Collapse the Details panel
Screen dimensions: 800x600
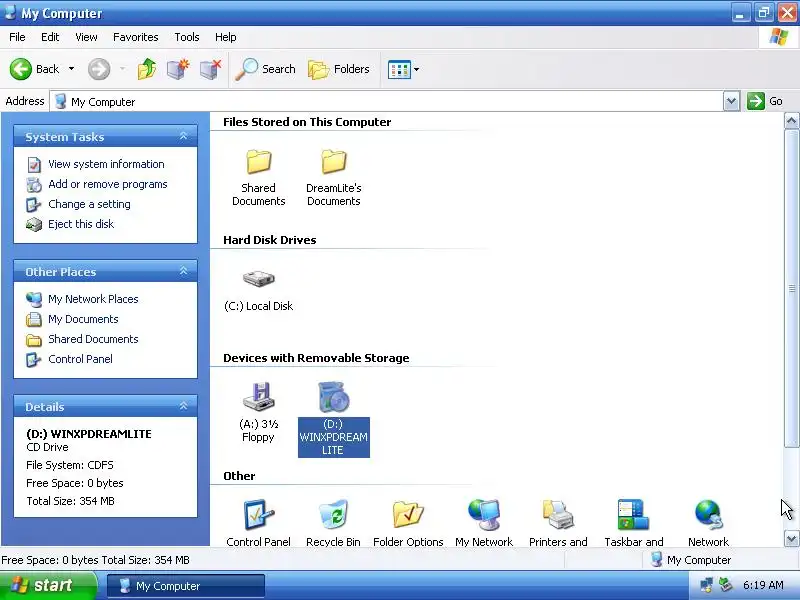183,406
